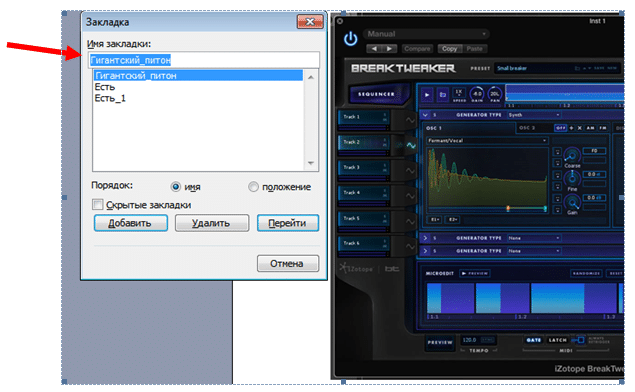
Task: Click the Добавить button
Action: (x=130, y=223)
